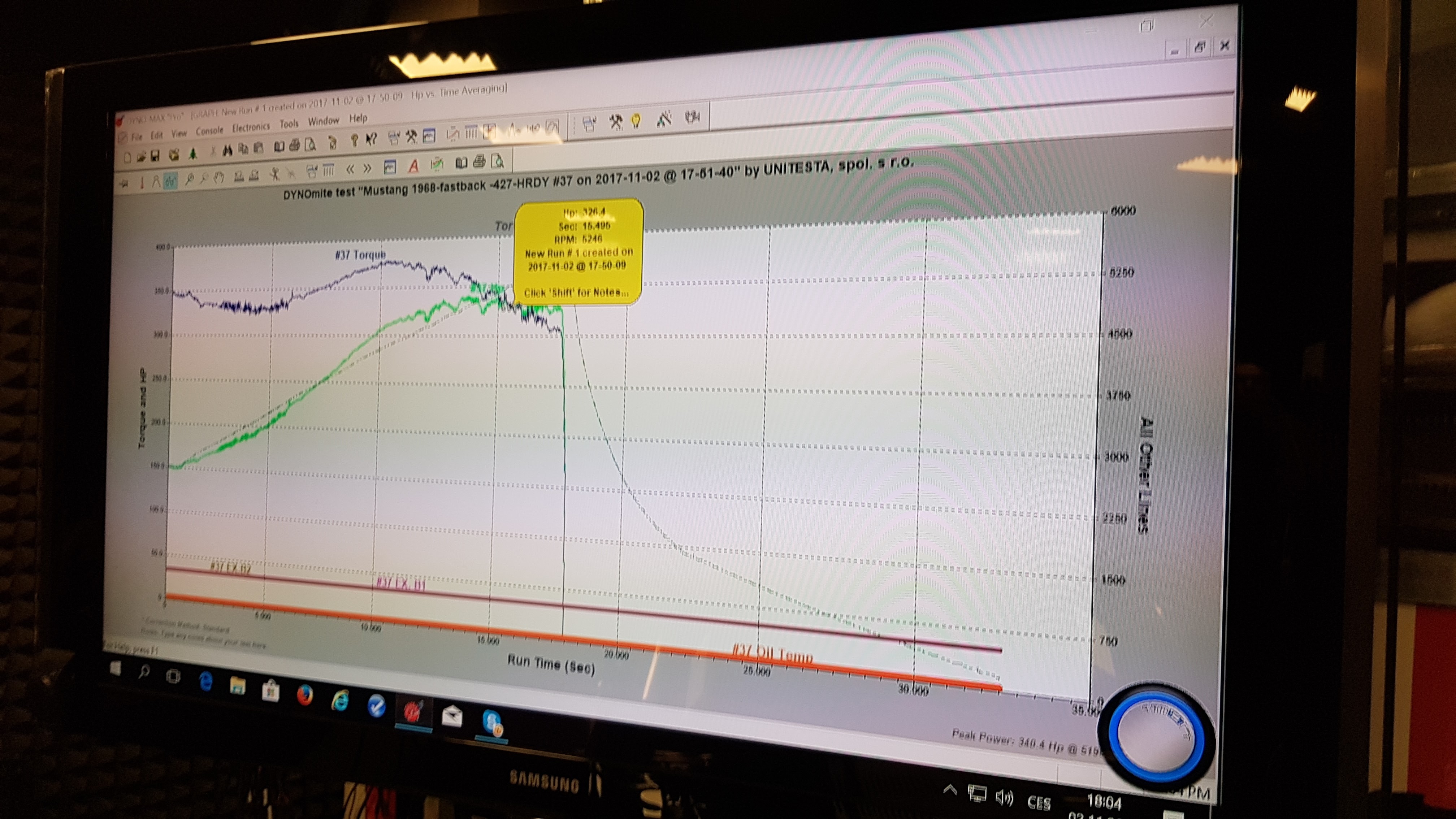This screenshot has width=1456, height=819.
Task: Click the hand pan tool icon
Action: tap(219, 178)
